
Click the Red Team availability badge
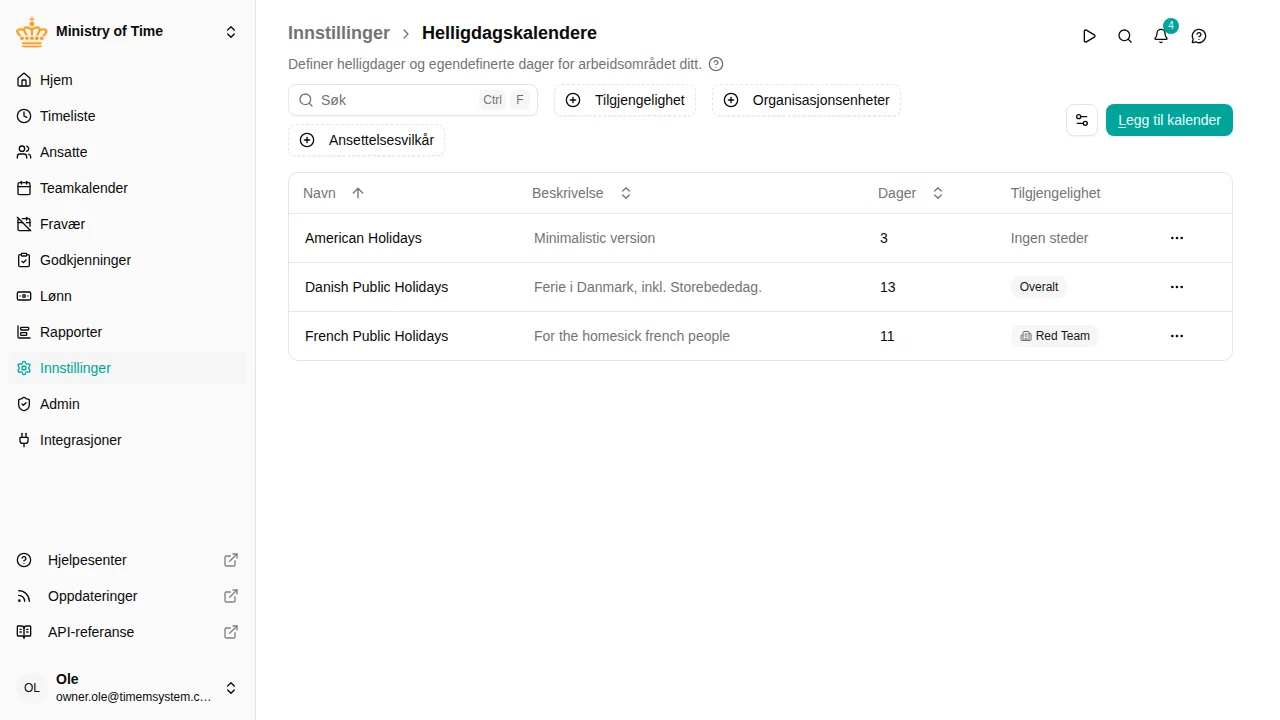[x=1055, y=336]
